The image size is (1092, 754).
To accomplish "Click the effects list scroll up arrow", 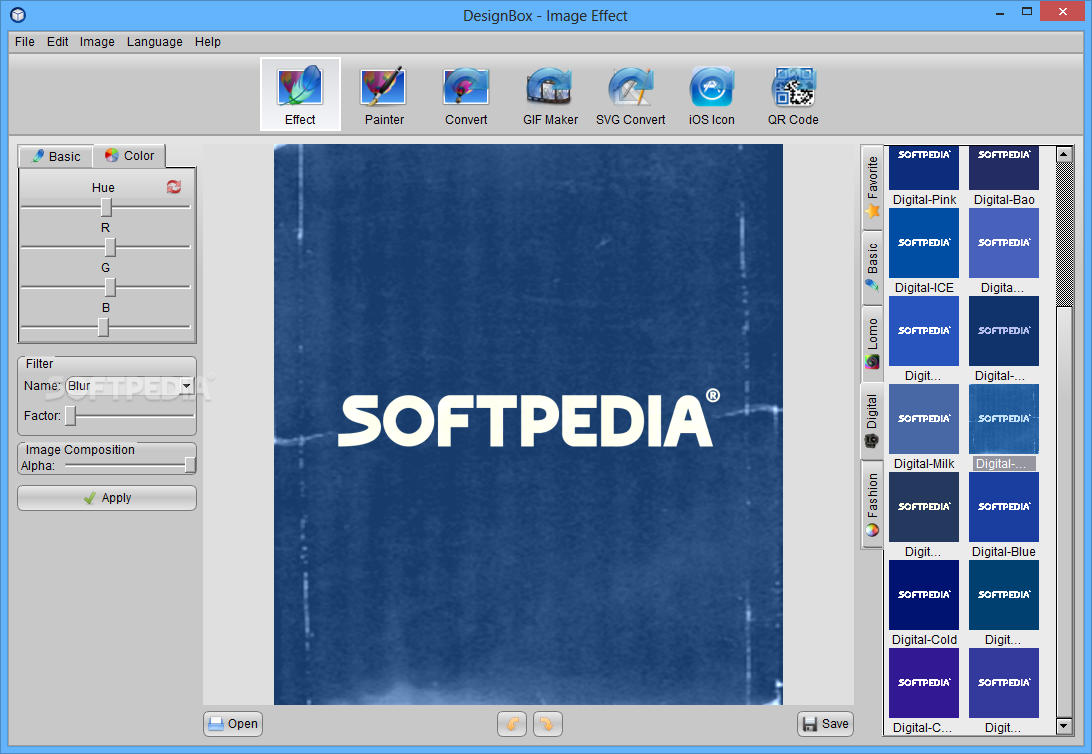I will pyautogui.click(x=1063, y=155).
